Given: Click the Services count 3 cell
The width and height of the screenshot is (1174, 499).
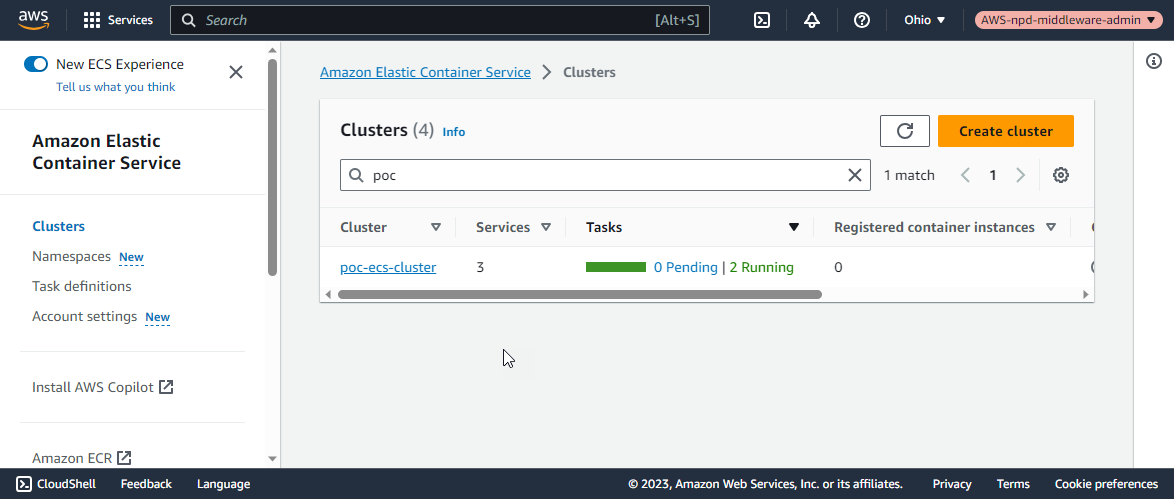Looking at the screenshot, I should 480,267.
